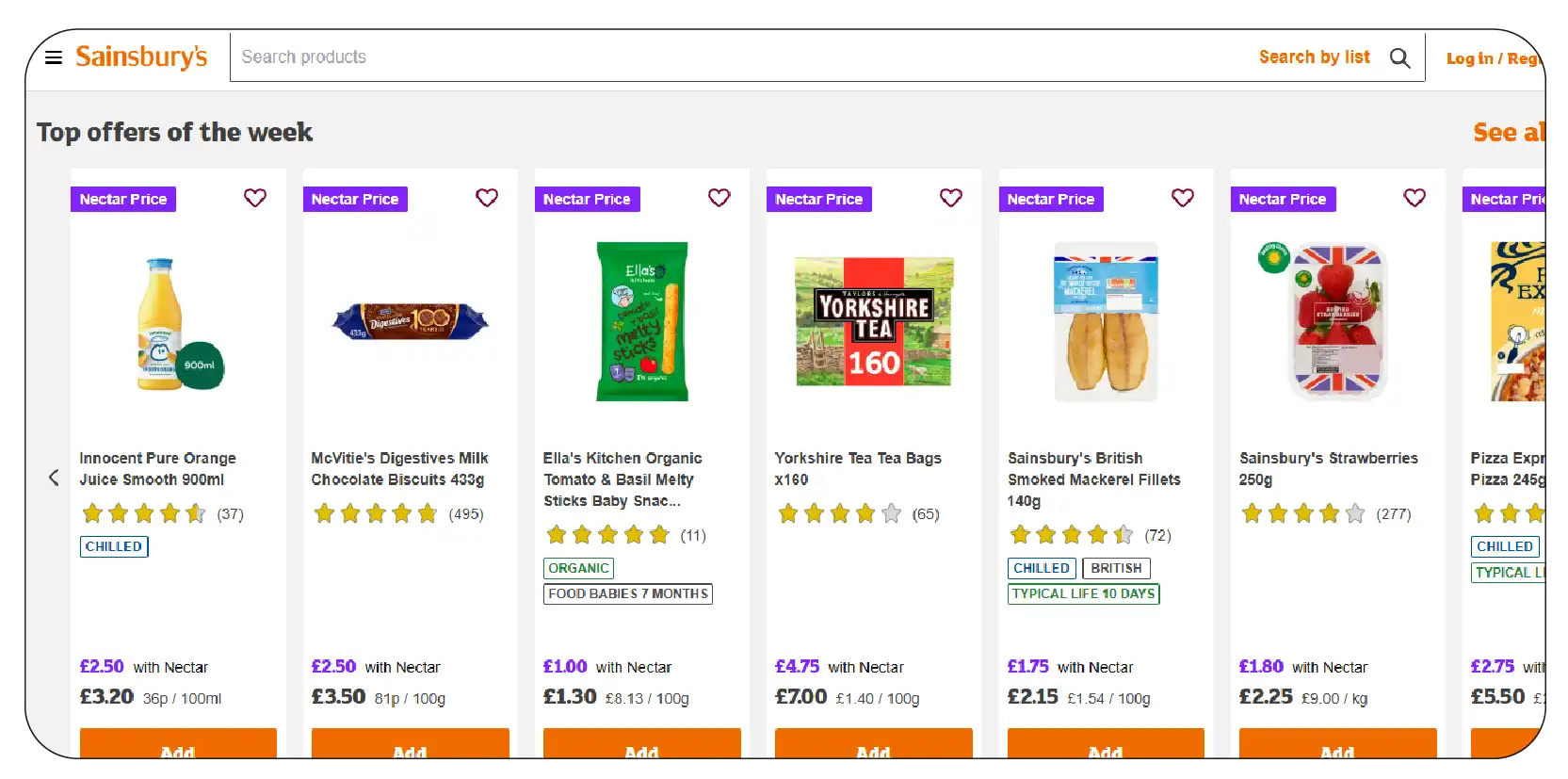Select the ORGANIC tag on Ella's Kitchen snack
The image size is (1568, 779).
577,568
